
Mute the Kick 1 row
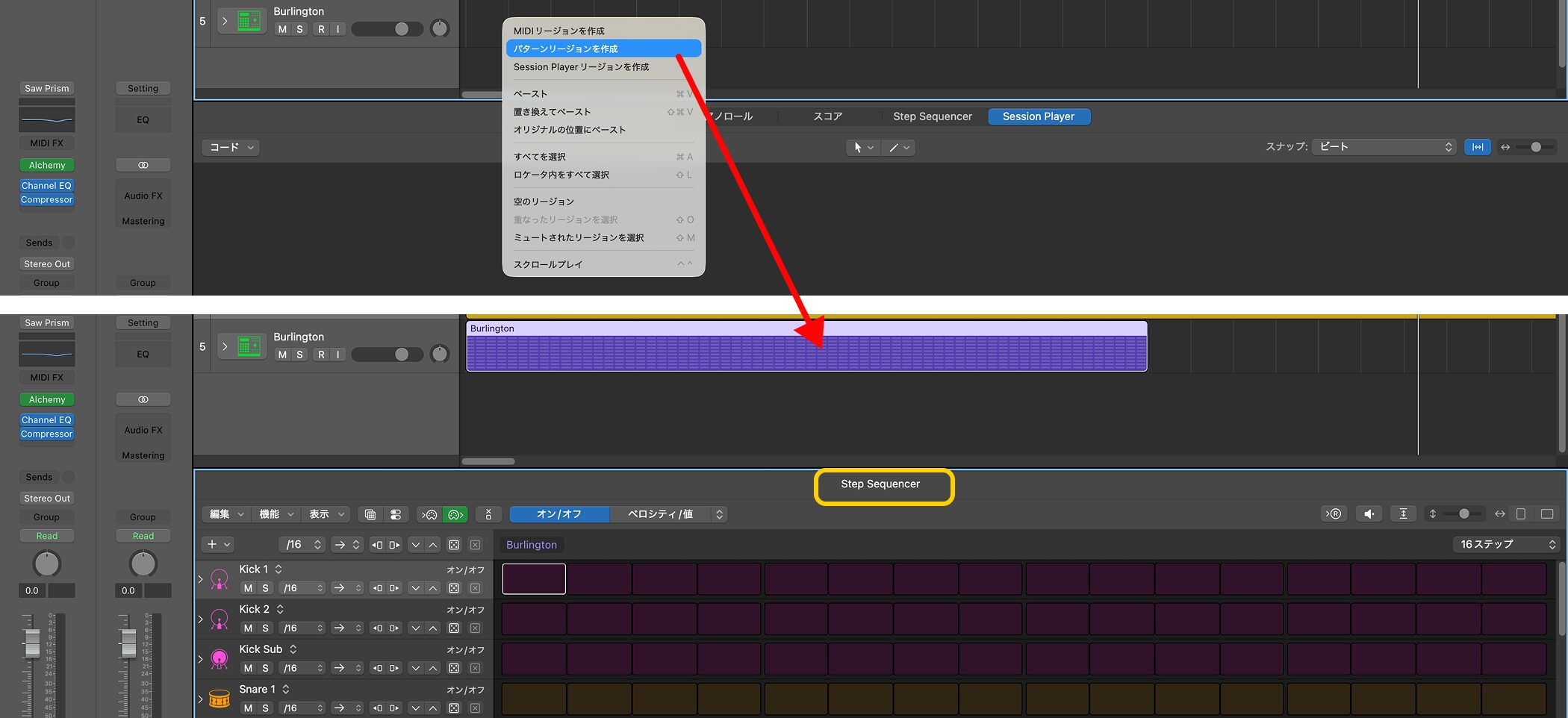248,588
